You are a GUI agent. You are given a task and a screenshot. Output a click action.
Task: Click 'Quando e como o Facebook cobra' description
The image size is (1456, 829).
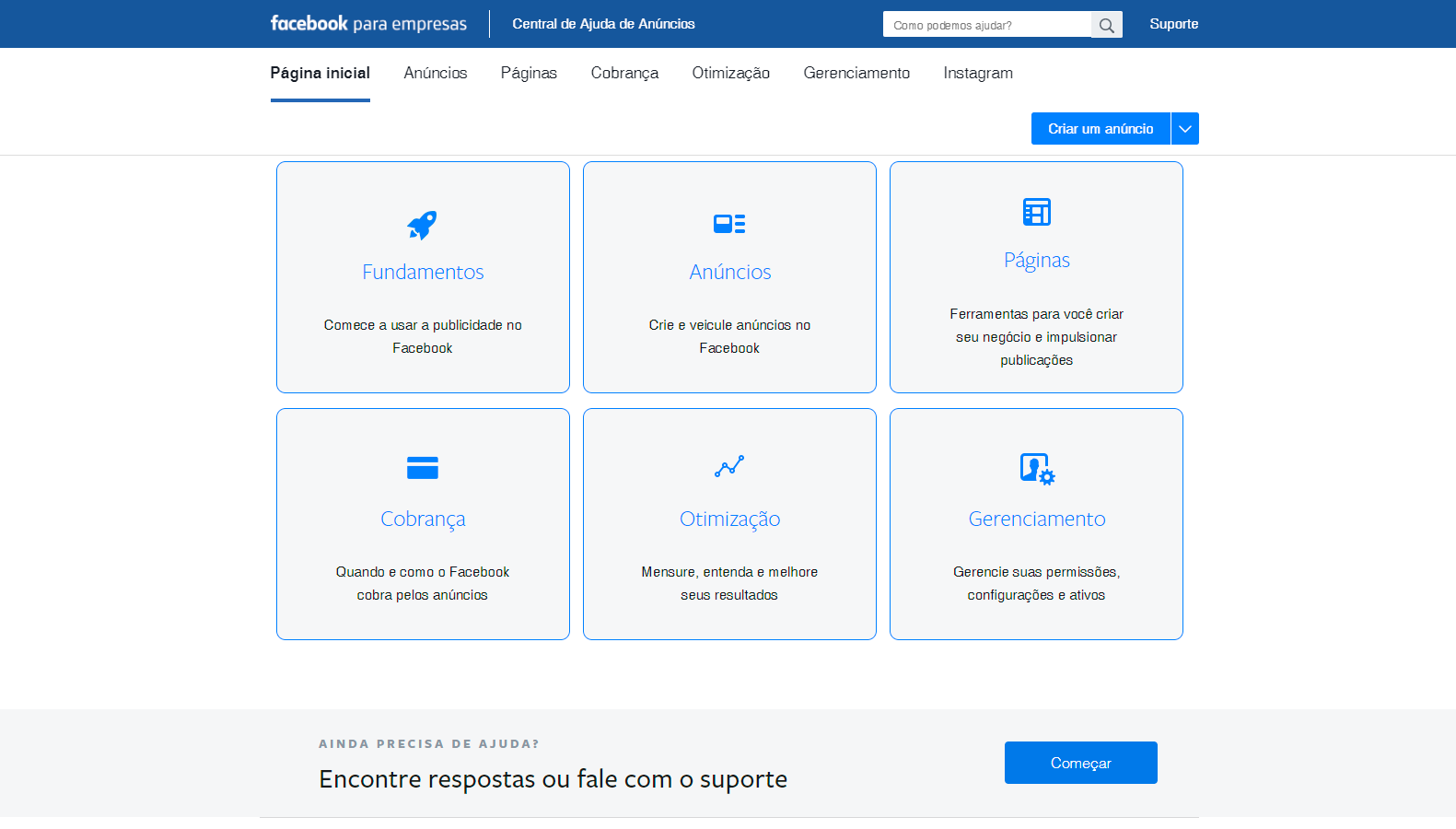423,583
